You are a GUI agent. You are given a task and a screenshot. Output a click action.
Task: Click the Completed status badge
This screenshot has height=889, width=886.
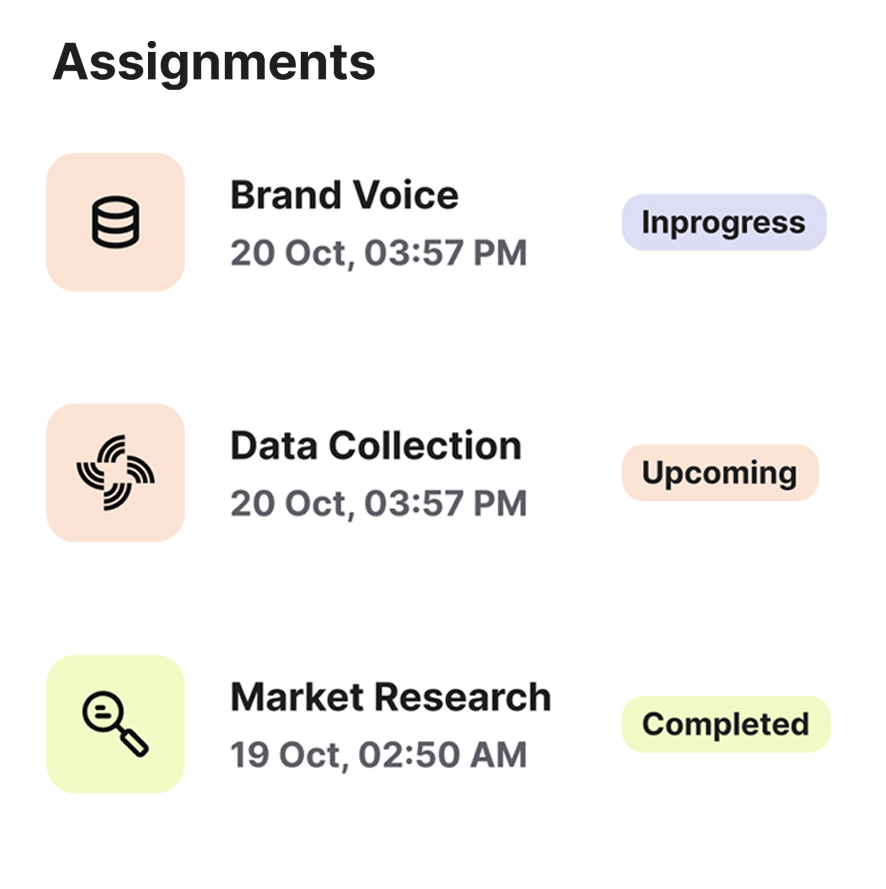(725, 724)
